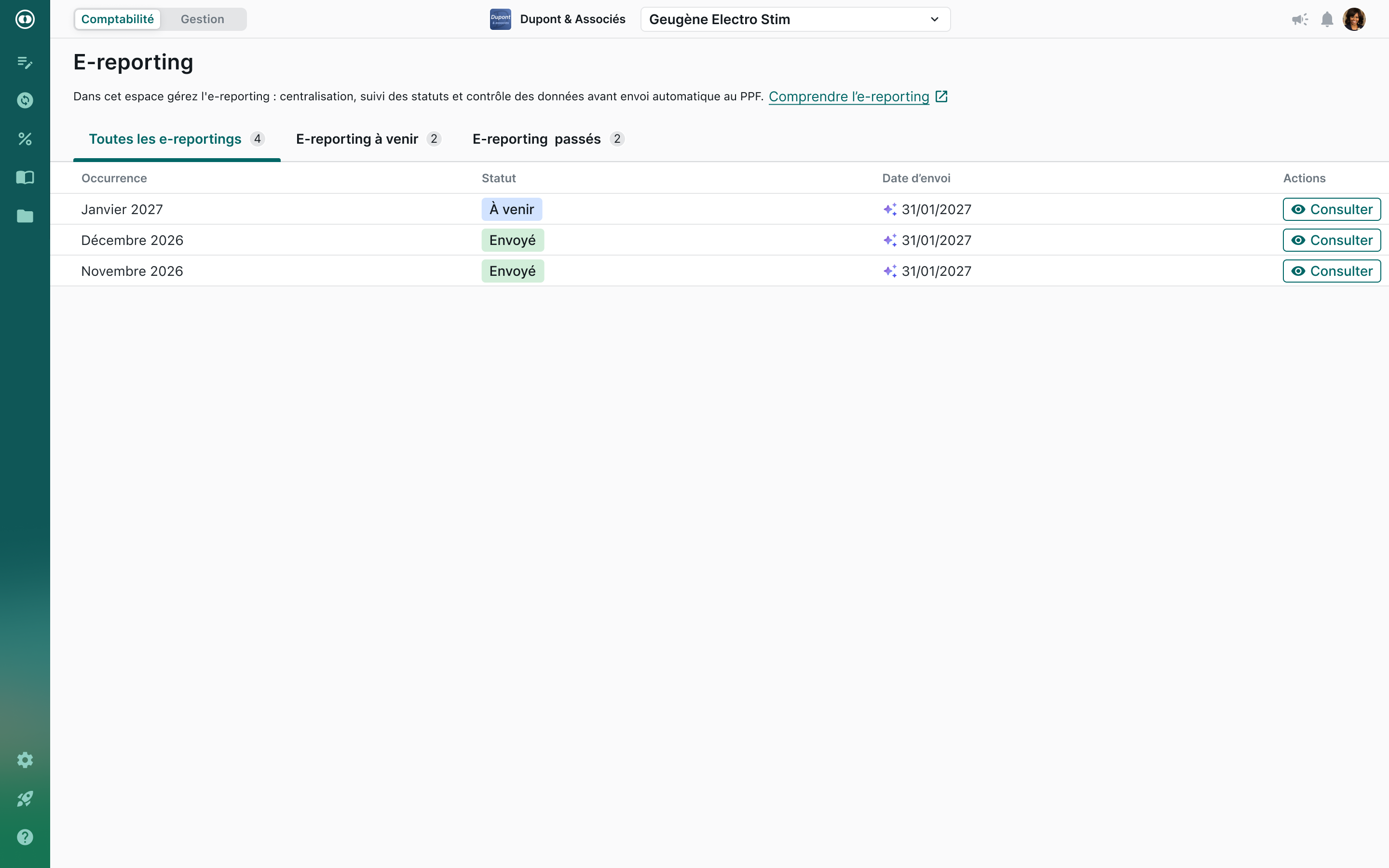Switch to Gestion mode
The image size is (1389, 868).
[202, 19]
